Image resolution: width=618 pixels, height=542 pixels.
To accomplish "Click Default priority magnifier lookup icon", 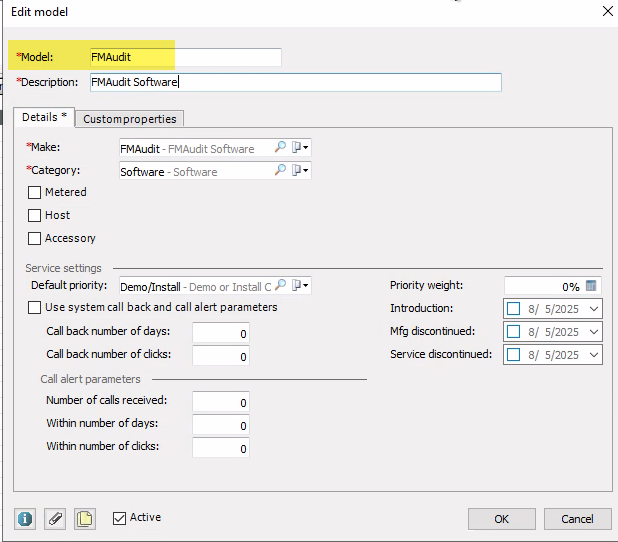I will pyautogui.click(x=281, y=286).
